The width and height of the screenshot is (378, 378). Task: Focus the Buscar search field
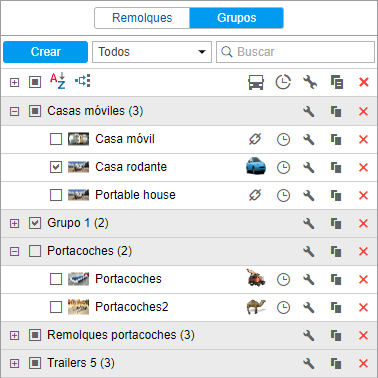point(296,52)
